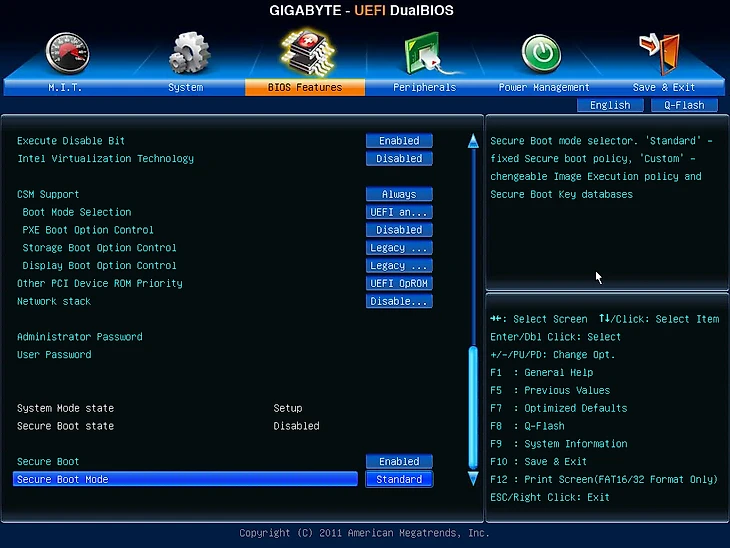Image resolution: width=730 pixels, height=548 pixels.
Task: Click the Secure Boot state label
Action: (65, 426)
